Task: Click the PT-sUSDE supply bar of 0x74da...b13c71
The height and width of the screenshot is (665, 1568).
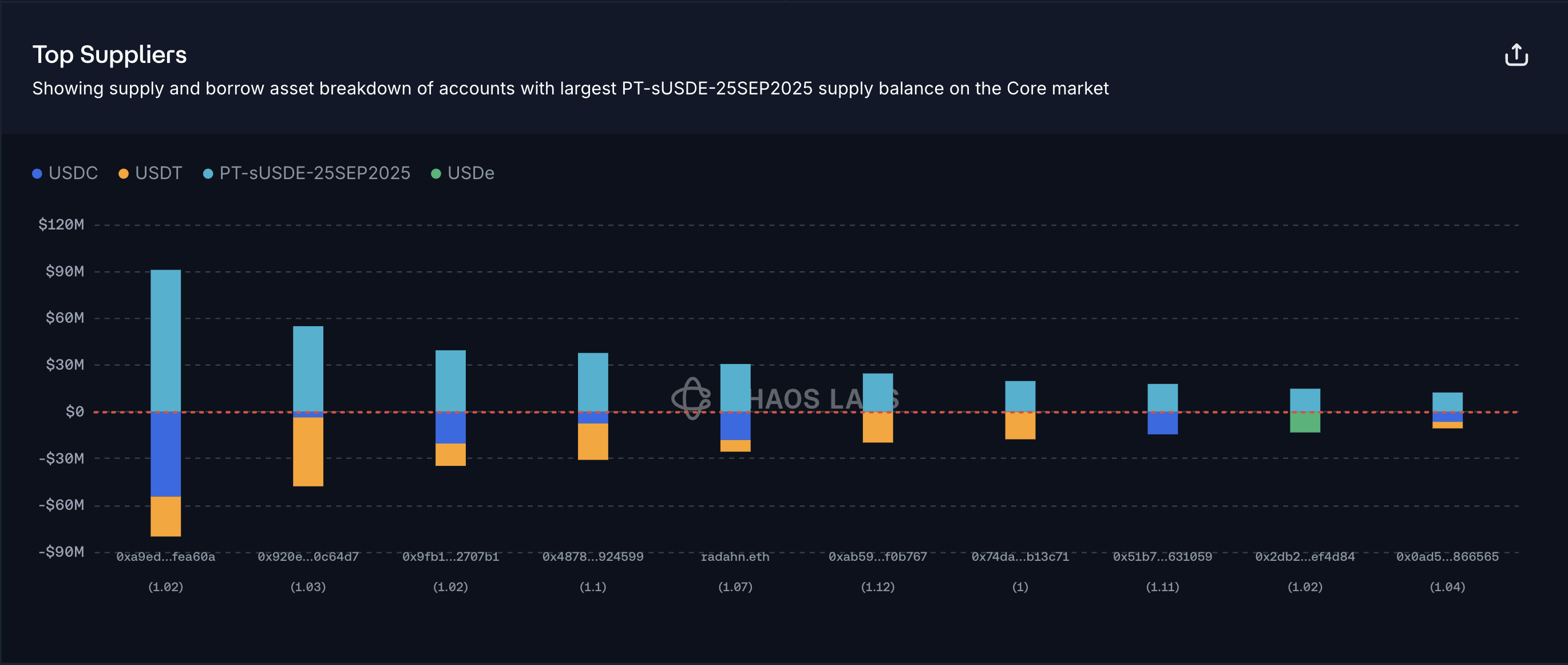Action: click(1020, 397)
